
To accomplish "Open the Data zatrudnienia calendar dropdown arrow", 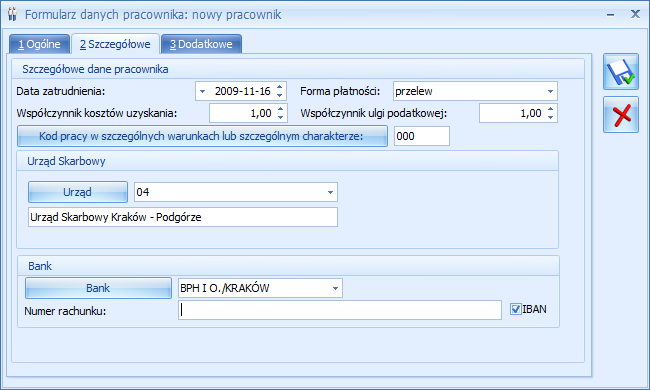I will (x=202, y=91).
